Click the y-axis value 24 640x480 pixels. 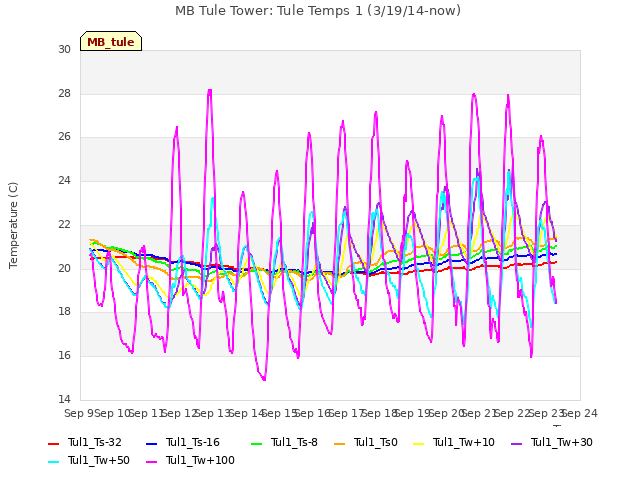click(x=64, y=180)
